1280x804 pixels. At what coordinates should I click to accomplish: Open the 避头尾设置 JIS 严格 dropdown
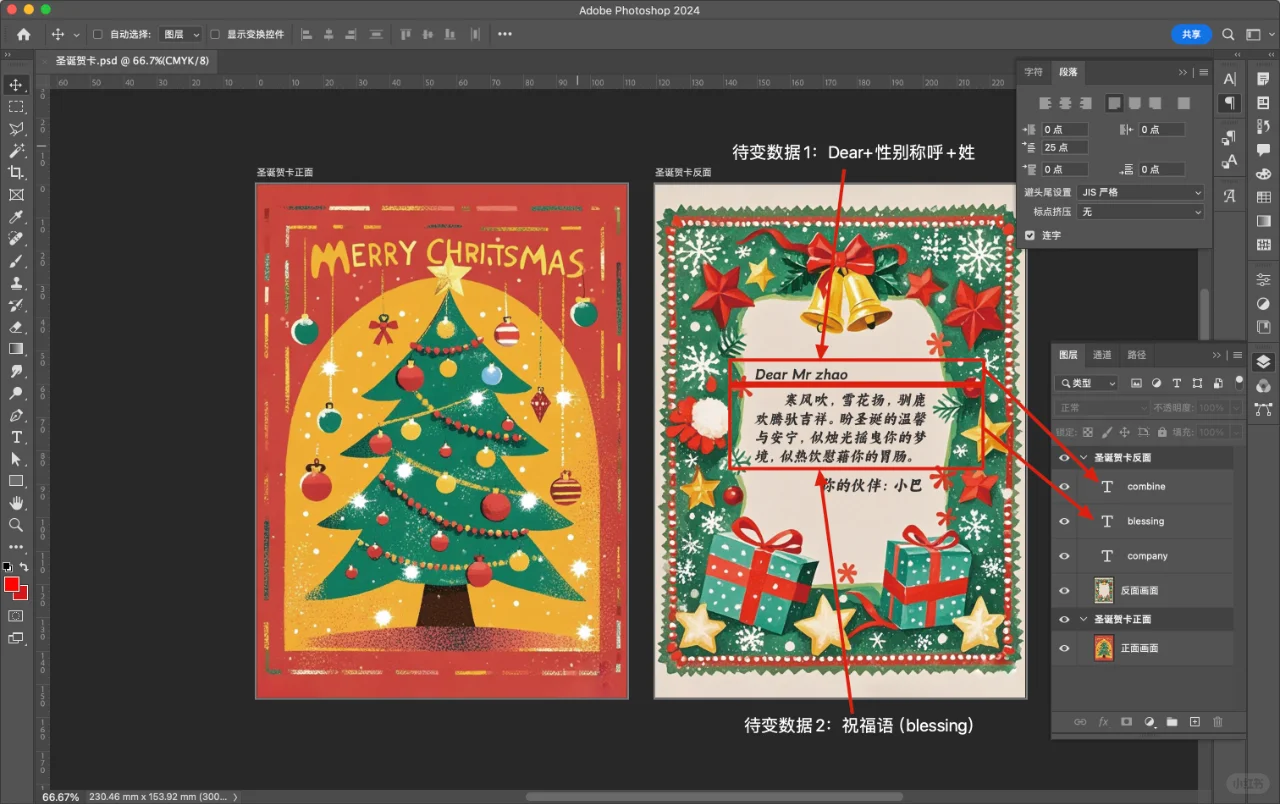pos(1141,192)
